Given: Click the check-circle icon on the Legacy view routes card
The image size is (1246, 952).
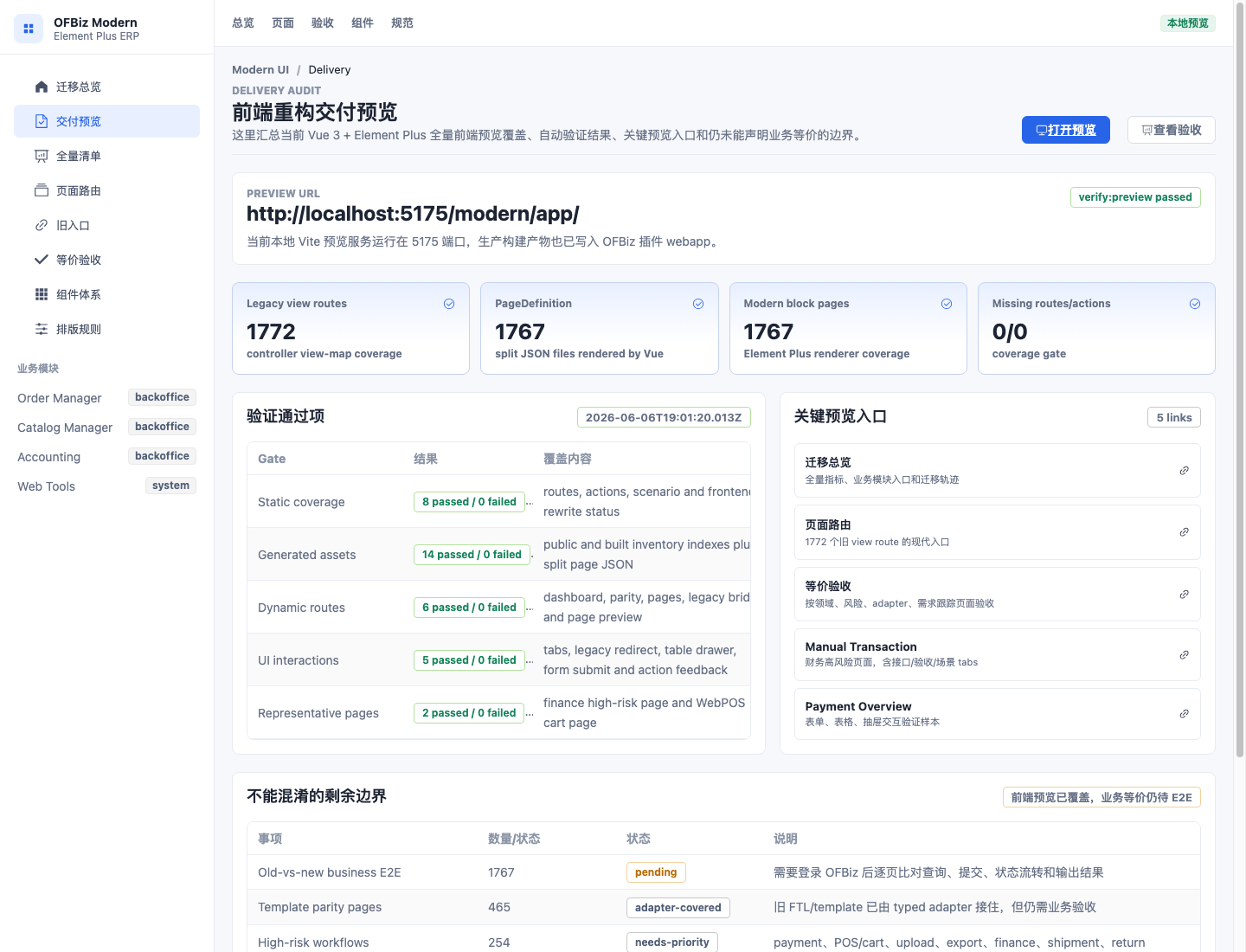Looking at the screenshot, I should tap(449, 304).
